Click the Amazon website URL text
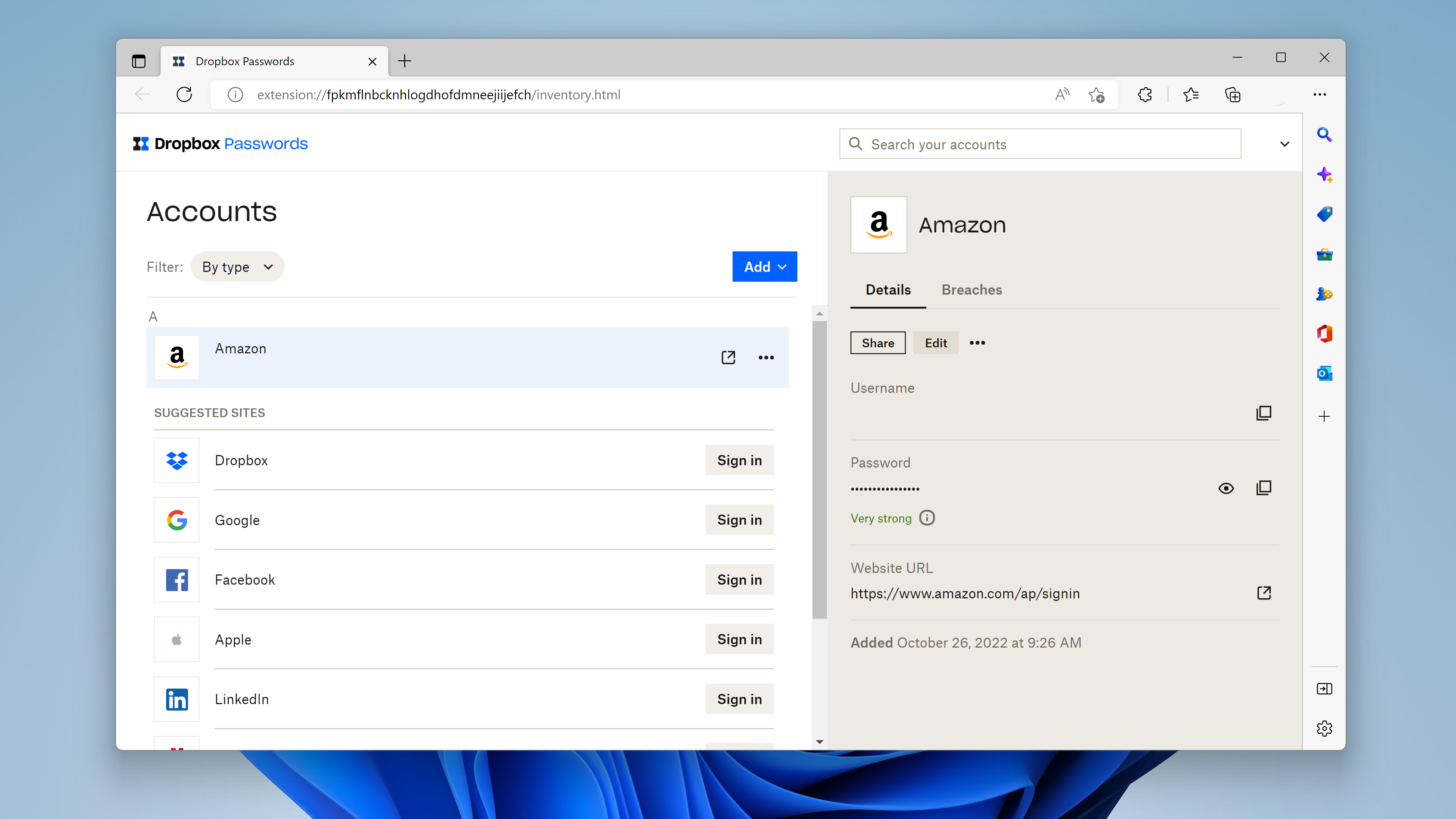 click(x=965, y=593)
